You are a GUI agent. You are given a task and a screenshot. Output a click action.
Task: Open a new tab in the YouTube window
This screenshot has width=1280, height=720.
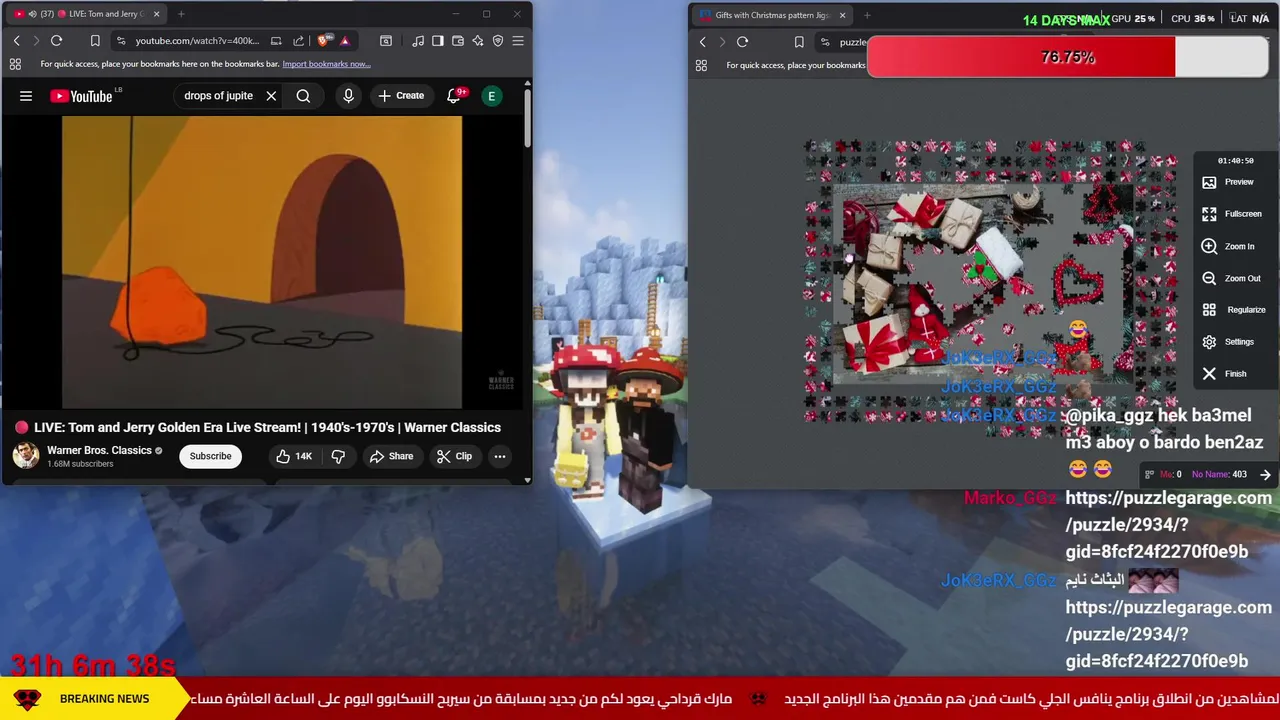(181, 14)
